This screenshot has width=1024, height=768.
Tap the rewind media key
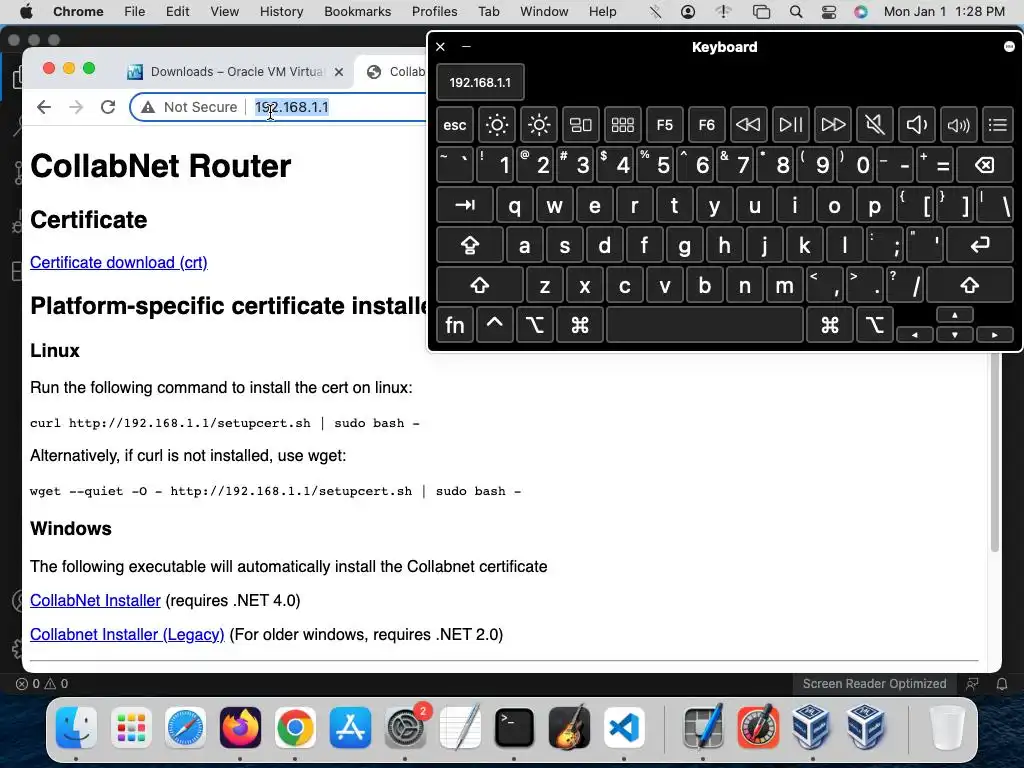tap(748, 125)
